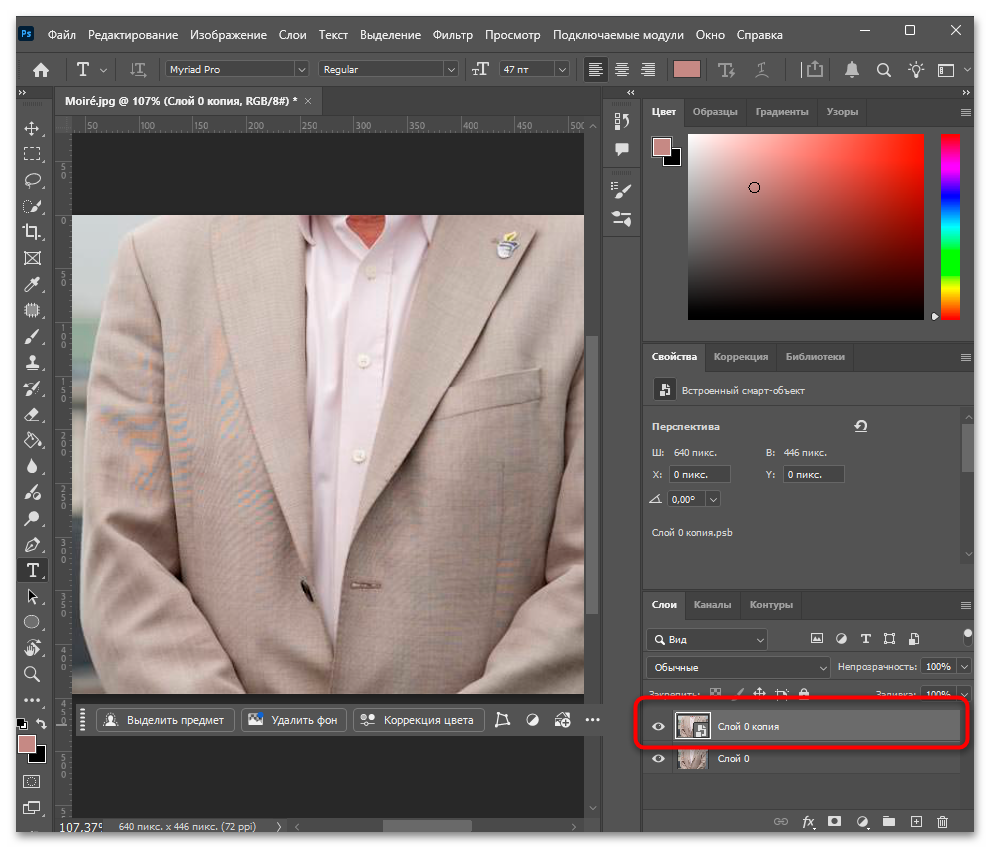Screen dimensions: 990x848
Task: Open the Обычные blend mode dropdown
Action: coord(737,667)
